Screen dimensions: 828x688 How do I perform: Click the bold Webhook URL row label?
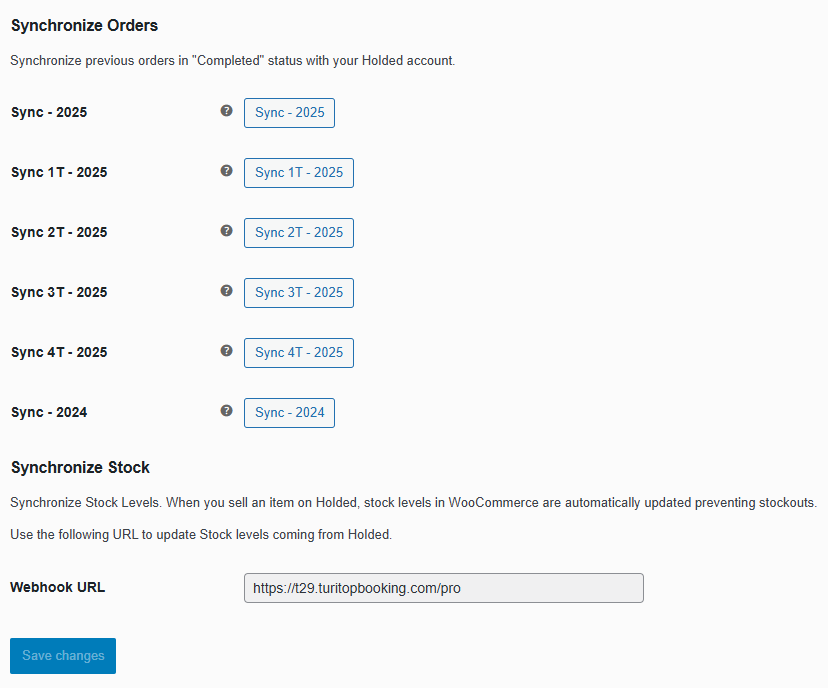pyautogui.click(x=57, y=587)
